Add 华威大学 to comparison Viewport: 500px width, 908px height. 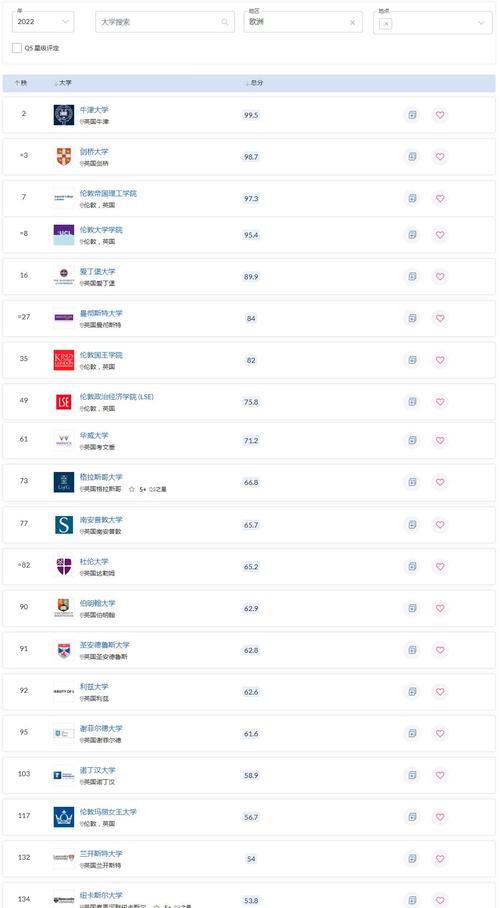(412, 440)
